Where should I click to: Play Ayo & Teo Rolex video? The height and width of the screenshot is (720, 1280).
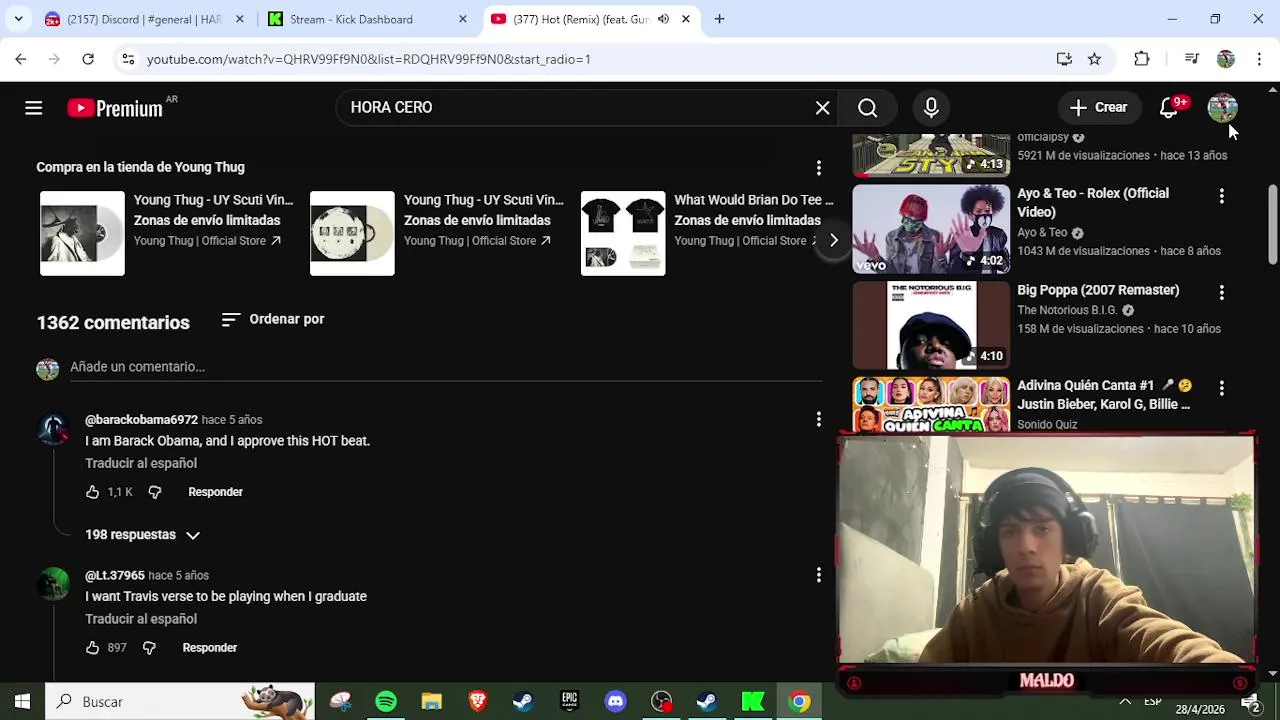pos(931,229)
